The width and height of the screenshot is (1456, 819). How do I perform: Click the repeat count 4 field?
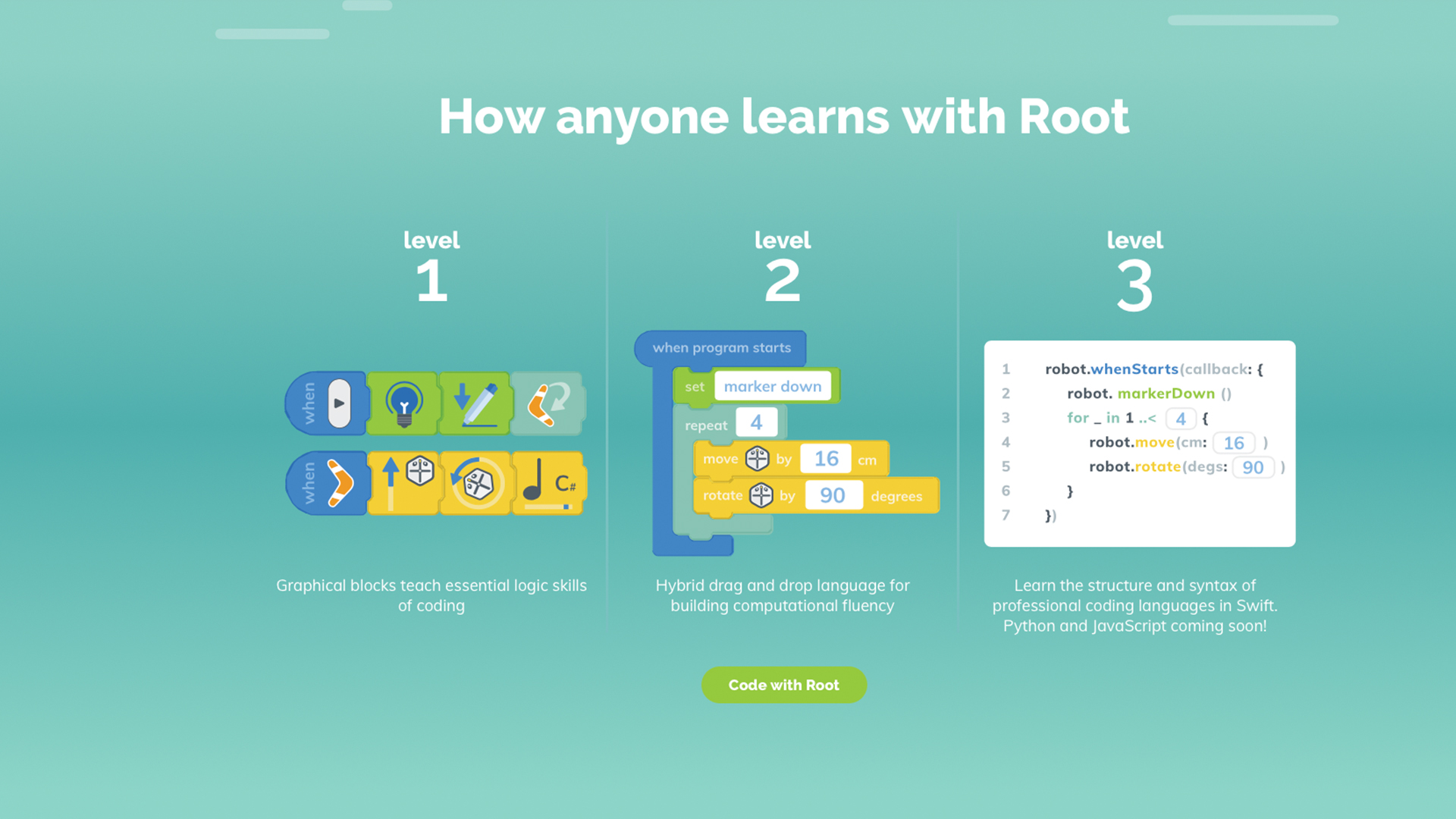coord(756,422)
